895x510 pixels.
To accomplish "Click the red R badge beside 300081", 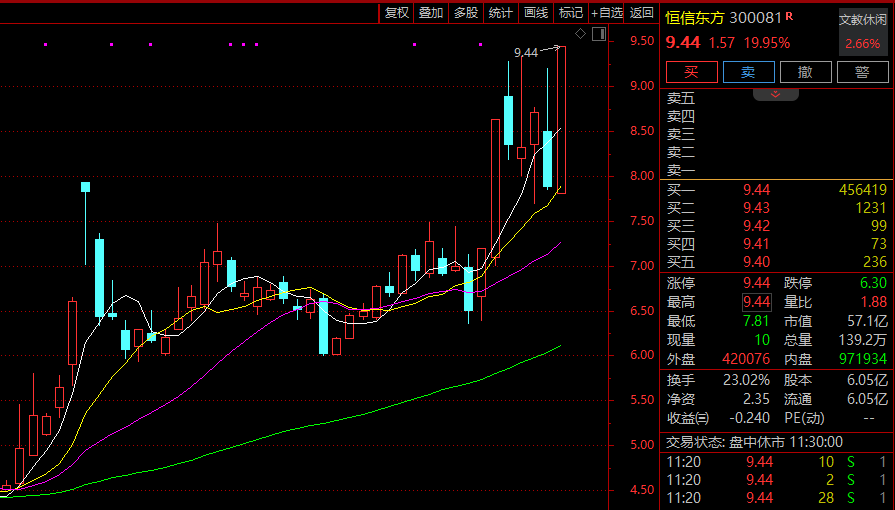I will pos(789,16).
